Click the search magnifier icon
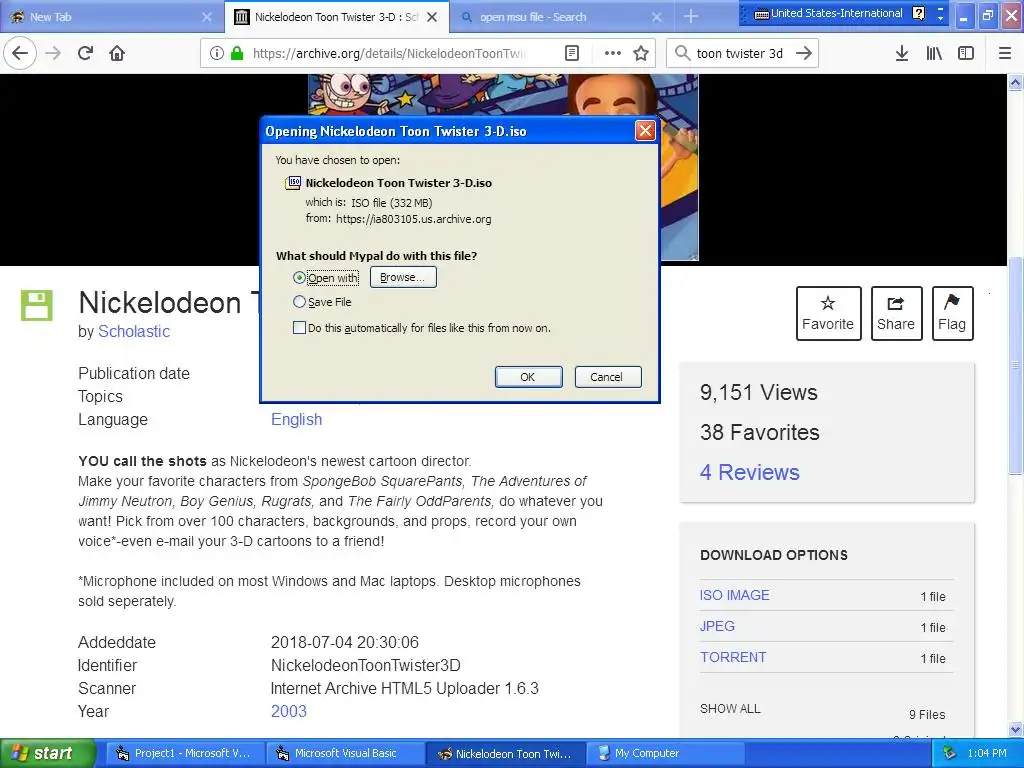1024x768 pixels. point(682,53)
